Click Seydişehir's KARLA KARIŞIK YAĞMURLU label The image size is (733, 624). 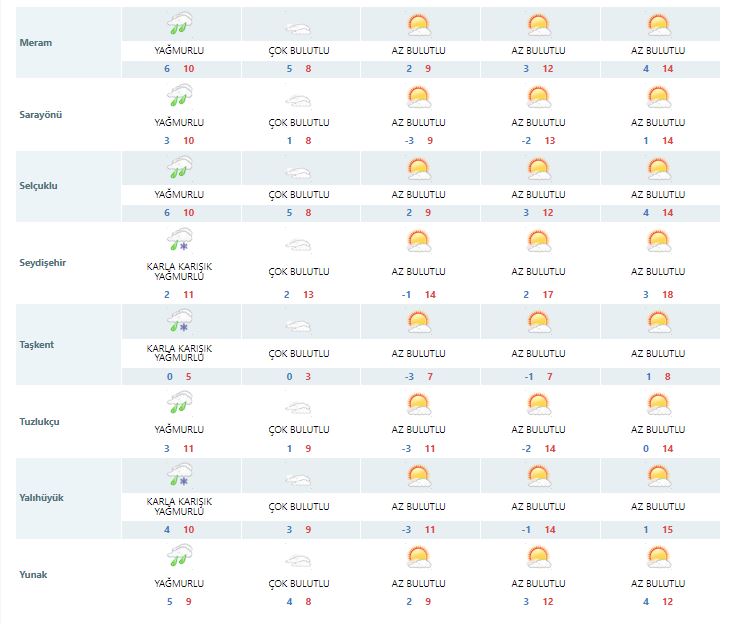click(x=180, y=276)
